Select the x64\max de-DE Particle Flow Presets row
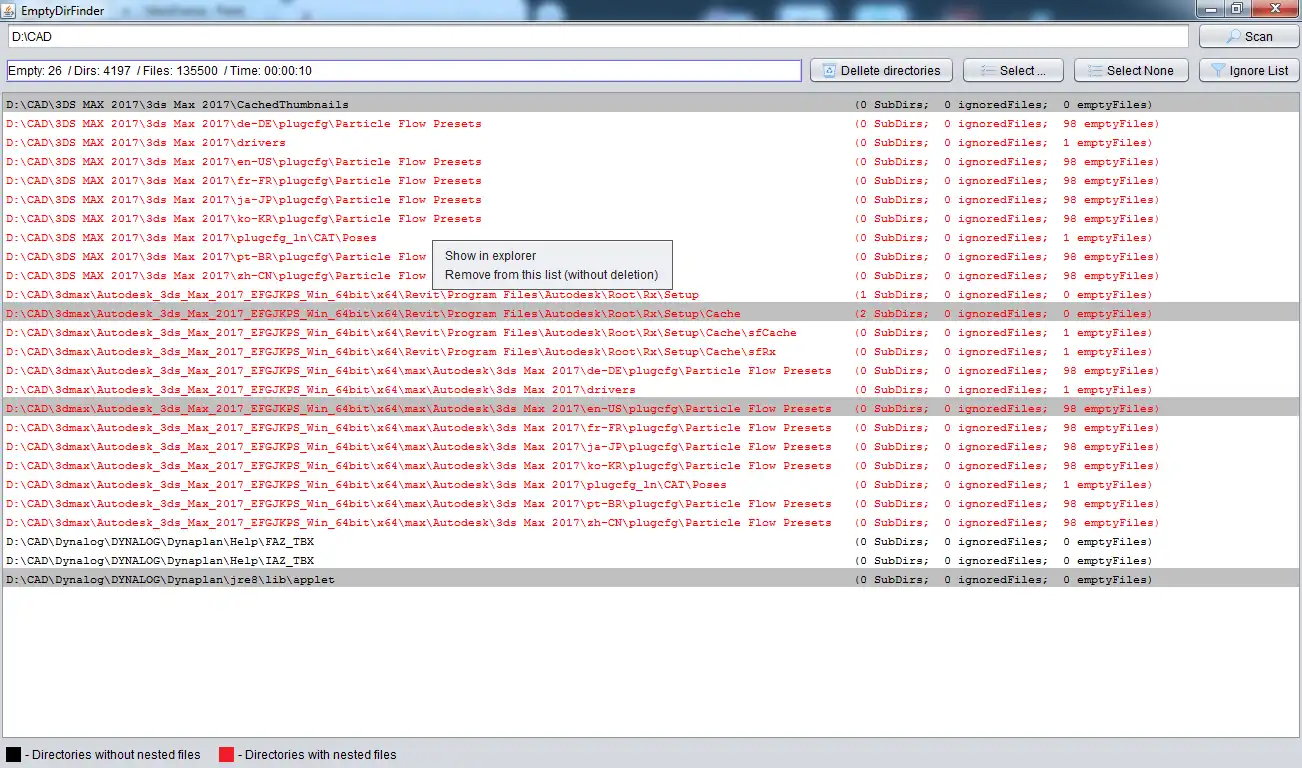The height and width of the screenshot is (768, 1302). [x=650, y=371]
